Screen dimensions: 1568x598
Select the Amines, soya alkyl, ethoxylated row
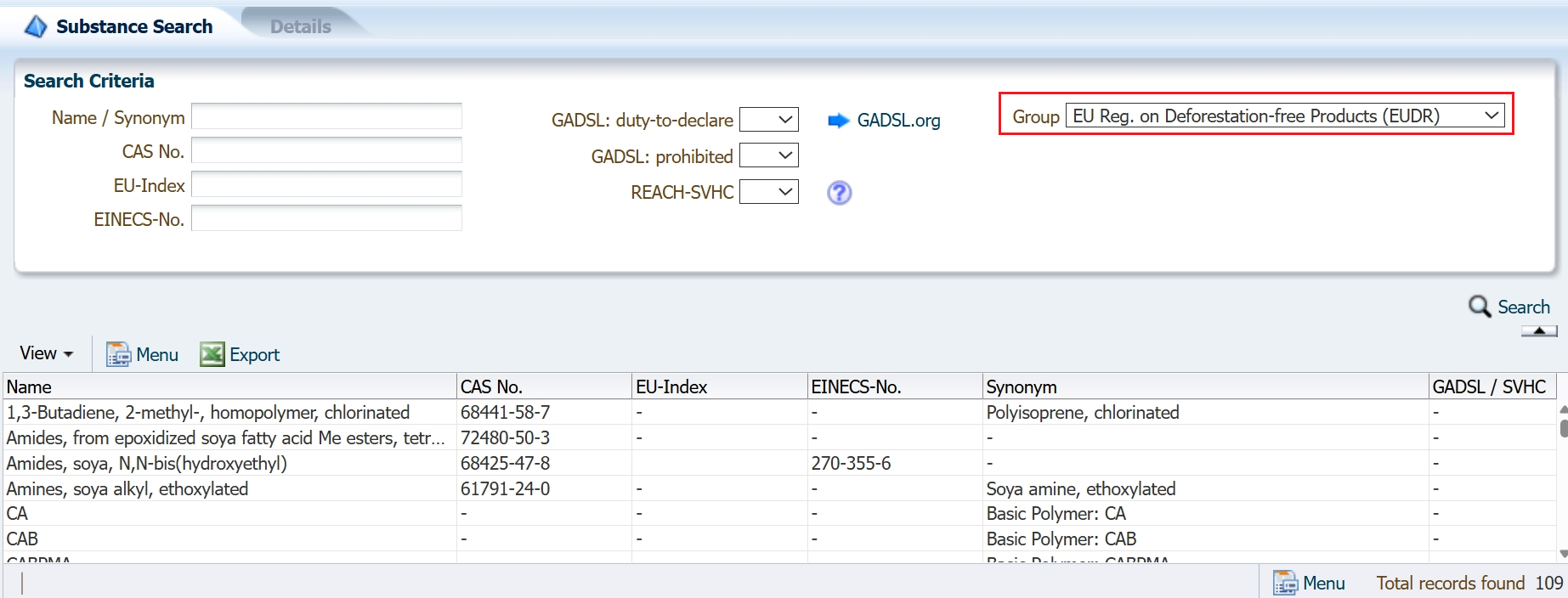[127, 488]
